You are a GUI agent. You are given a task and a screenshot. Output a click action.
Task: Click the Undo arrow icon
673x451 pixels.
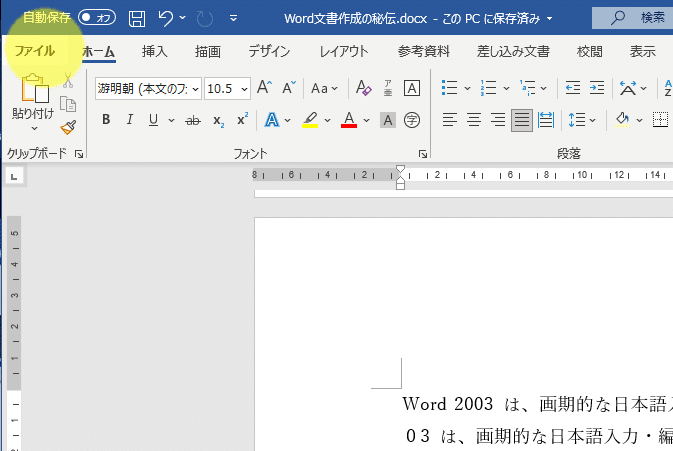pos(165,18)
